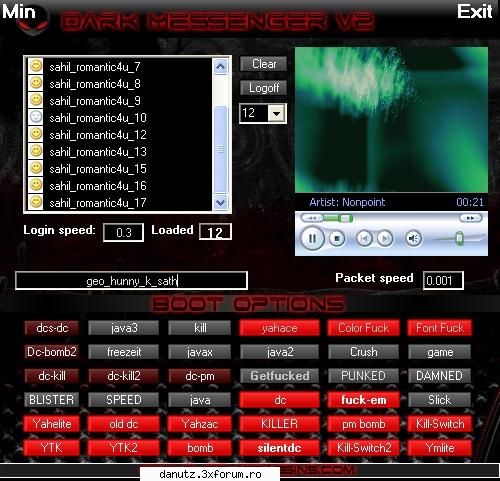Click the account list scroll up arrow

[220, 66]
